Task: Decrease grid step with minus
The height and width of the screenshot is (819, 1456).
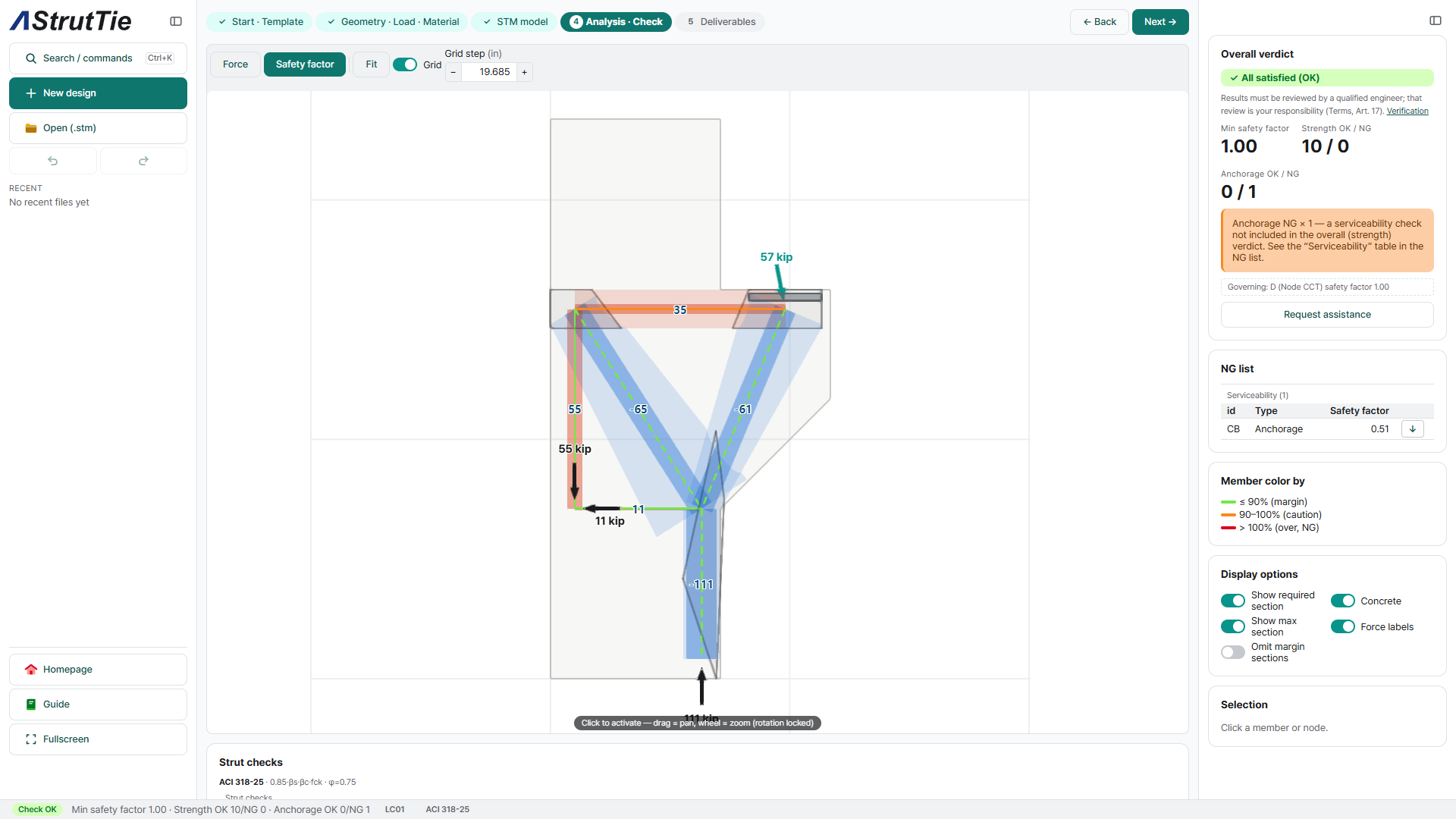Action: point(453,73)
